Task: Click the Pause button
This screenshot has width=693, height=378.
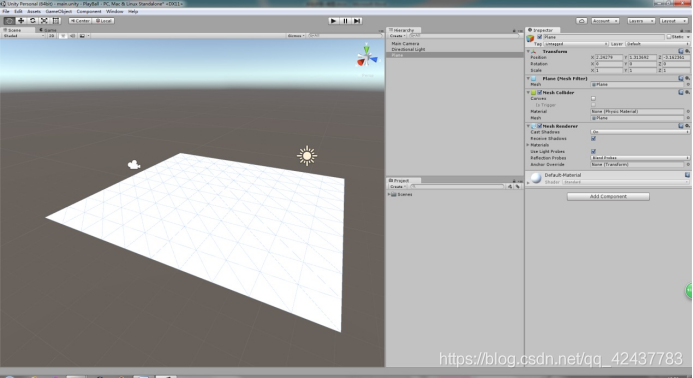Action: [346, 21]
